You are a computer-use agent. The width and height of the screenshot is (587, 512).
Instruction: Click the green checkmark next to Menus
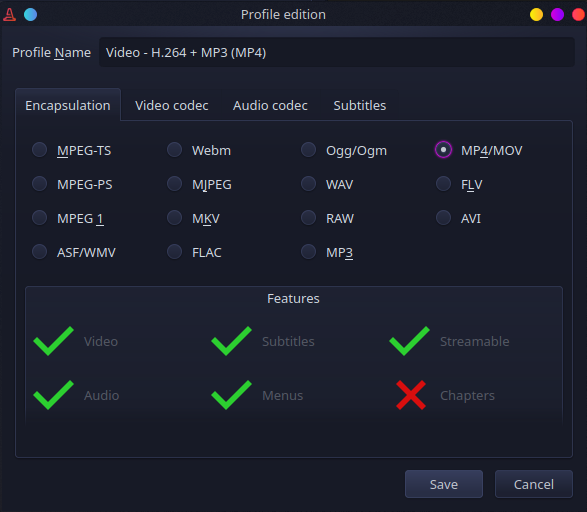pyautogui.click(x=231, y=395)
